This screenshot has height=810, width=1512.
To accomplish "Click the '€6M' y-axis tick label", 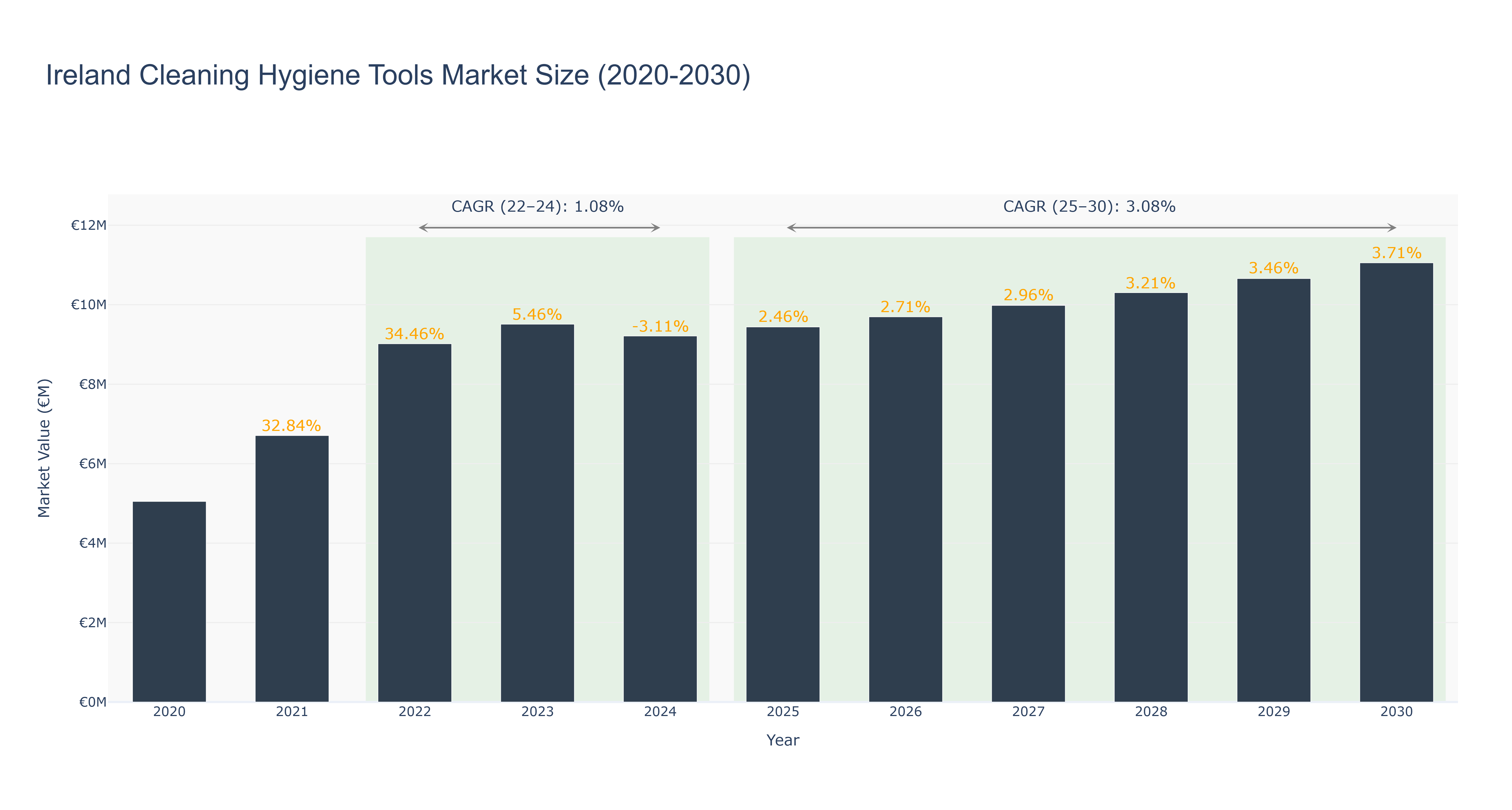I will point(93,464).
